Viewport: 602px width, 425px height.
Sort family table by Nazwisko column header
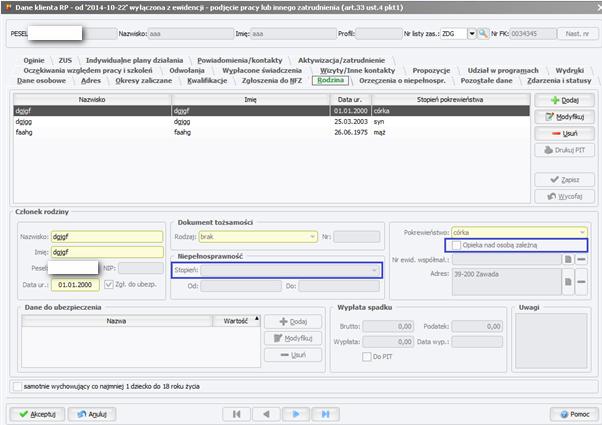point(92,100)
